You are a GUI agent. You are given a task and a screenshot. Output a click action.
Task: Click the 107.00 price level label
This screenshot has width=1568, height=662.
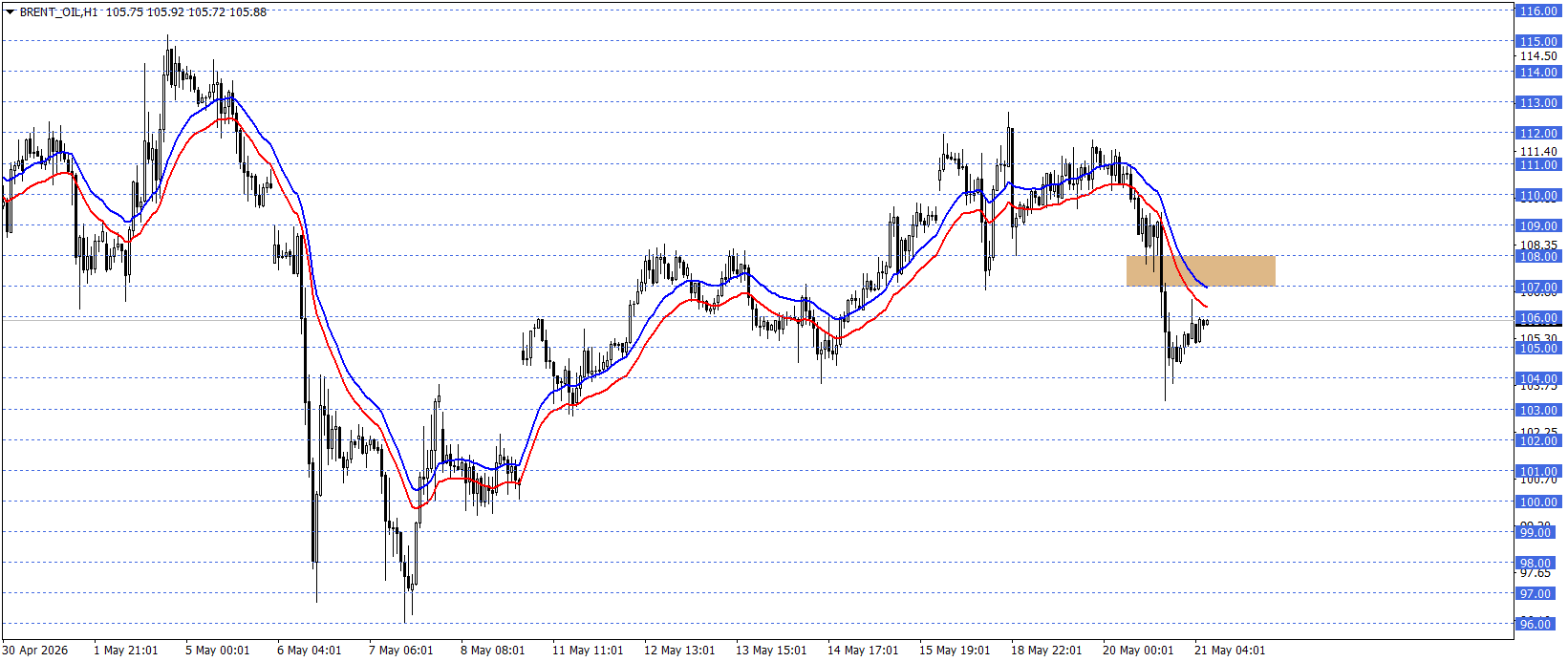1538,288
